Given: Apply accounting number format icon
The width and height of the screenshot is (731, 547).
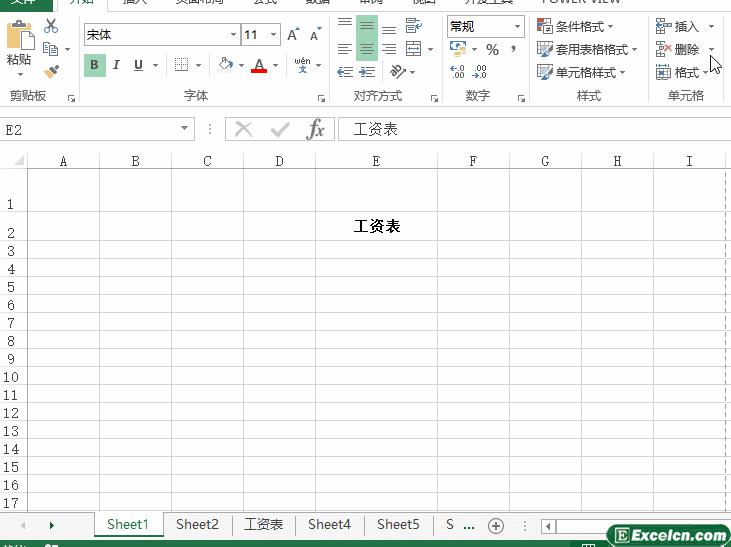Looking at the screenshot, I should click(x=458, y=48).
